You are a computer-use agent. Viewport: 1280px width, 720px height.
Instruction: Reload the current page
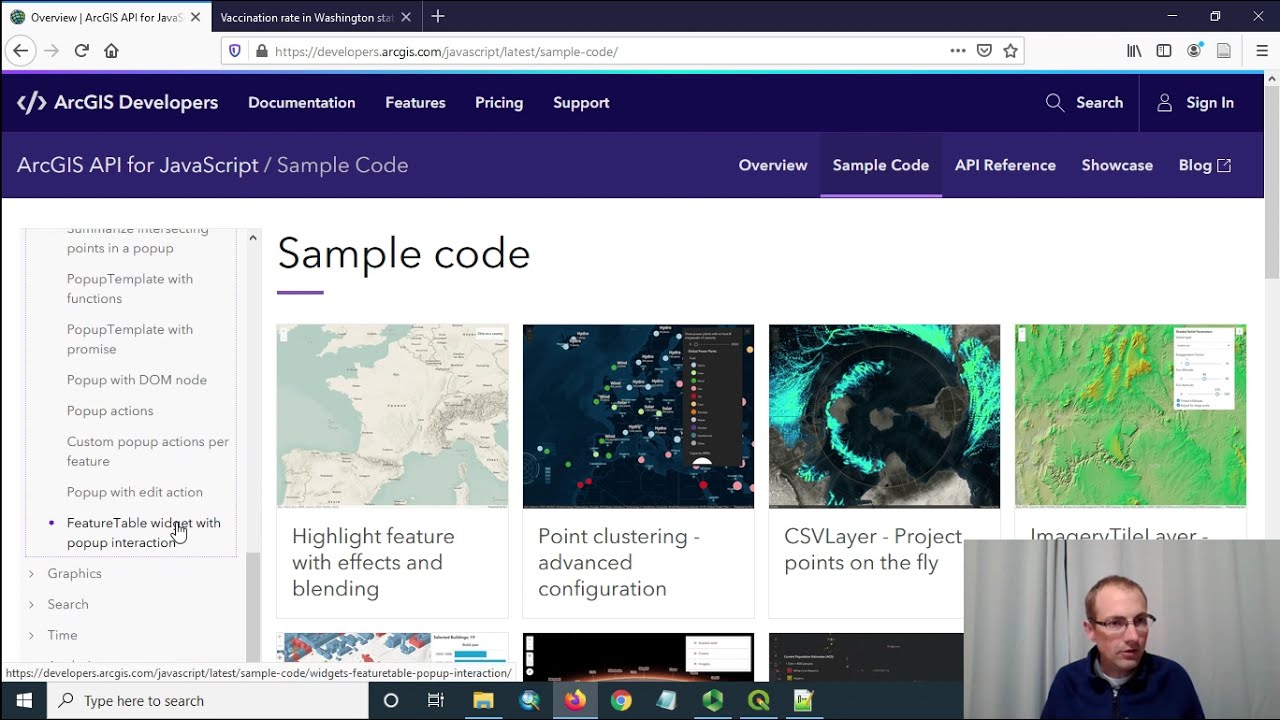pos(82,51)
